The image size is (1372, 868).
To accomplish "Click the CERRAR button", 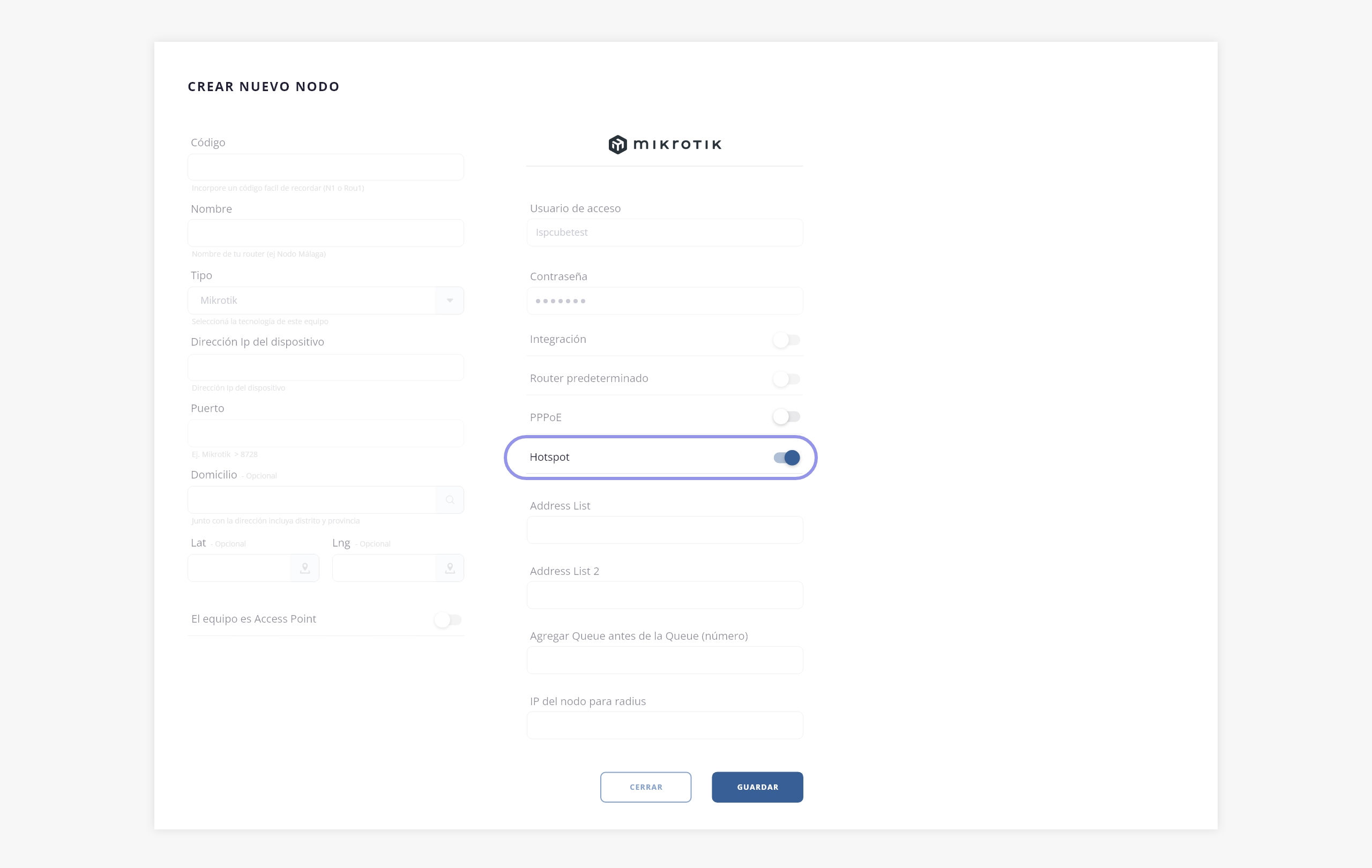I will [x=646, y=787].
